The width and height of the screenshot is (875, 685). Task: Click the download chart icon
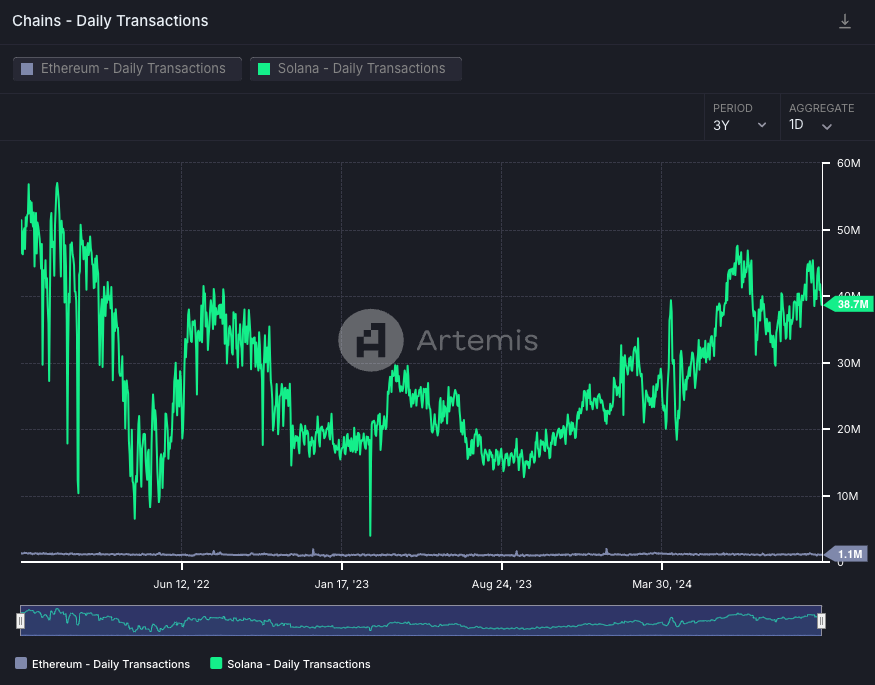pos(845,21)
